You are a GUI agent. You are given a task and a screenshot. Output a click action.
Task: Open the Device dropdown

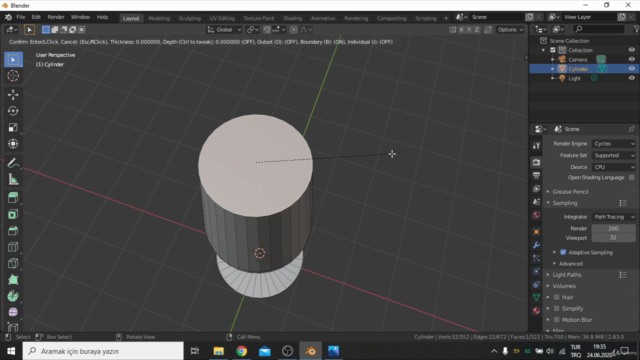click(x=614, y=167)
